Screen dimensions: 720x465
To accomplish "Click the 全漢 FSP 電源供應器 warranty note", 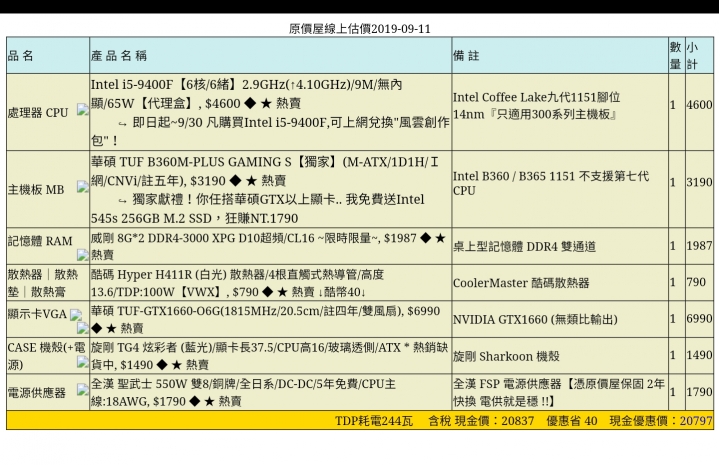I will coord(559,392).
